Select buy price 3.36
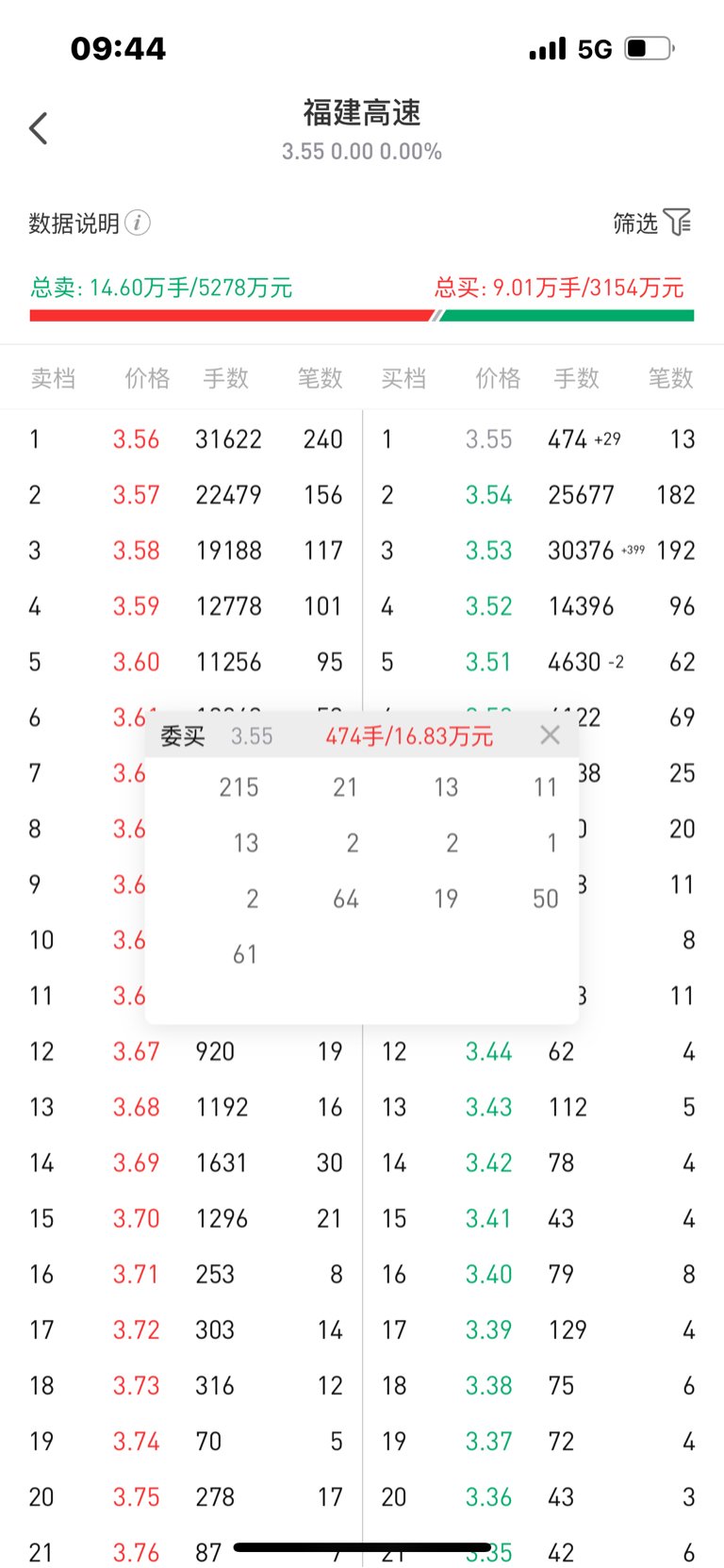Screen dimensions: 724x1568 [x=489, y=1497]
